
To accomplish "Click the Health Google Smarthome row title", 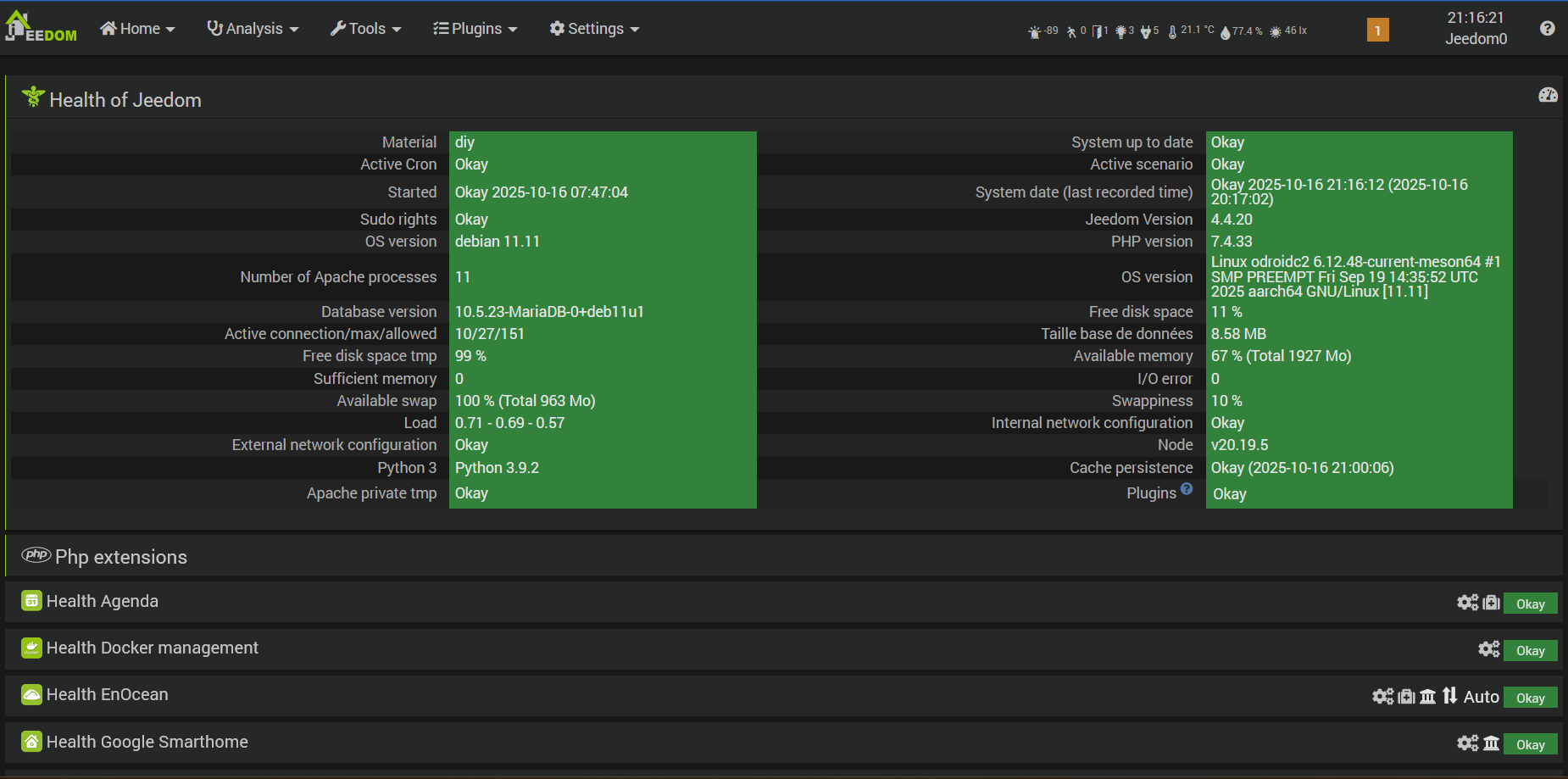I will coord(147,742).
